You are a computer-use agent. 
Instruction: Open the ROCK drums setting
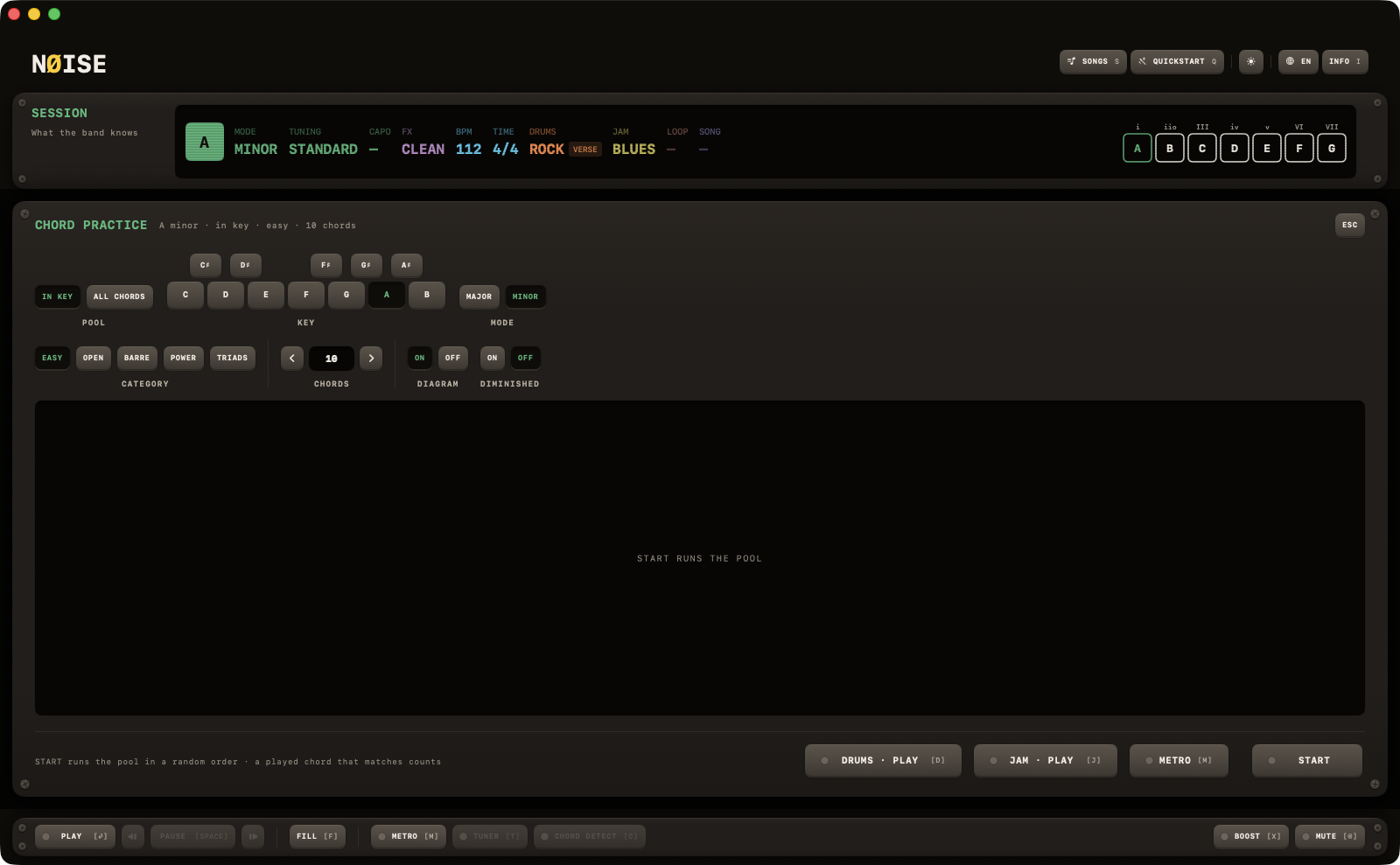[546, 150]
